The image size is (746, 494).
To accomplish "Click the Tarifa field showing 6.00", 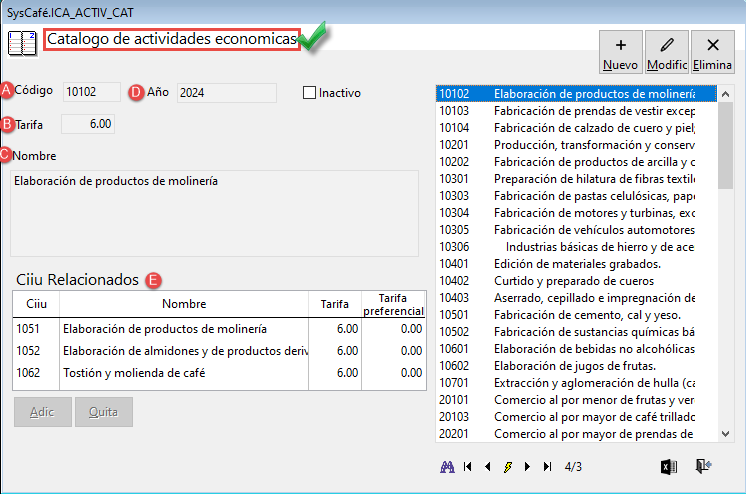I will tap(88, 124).
